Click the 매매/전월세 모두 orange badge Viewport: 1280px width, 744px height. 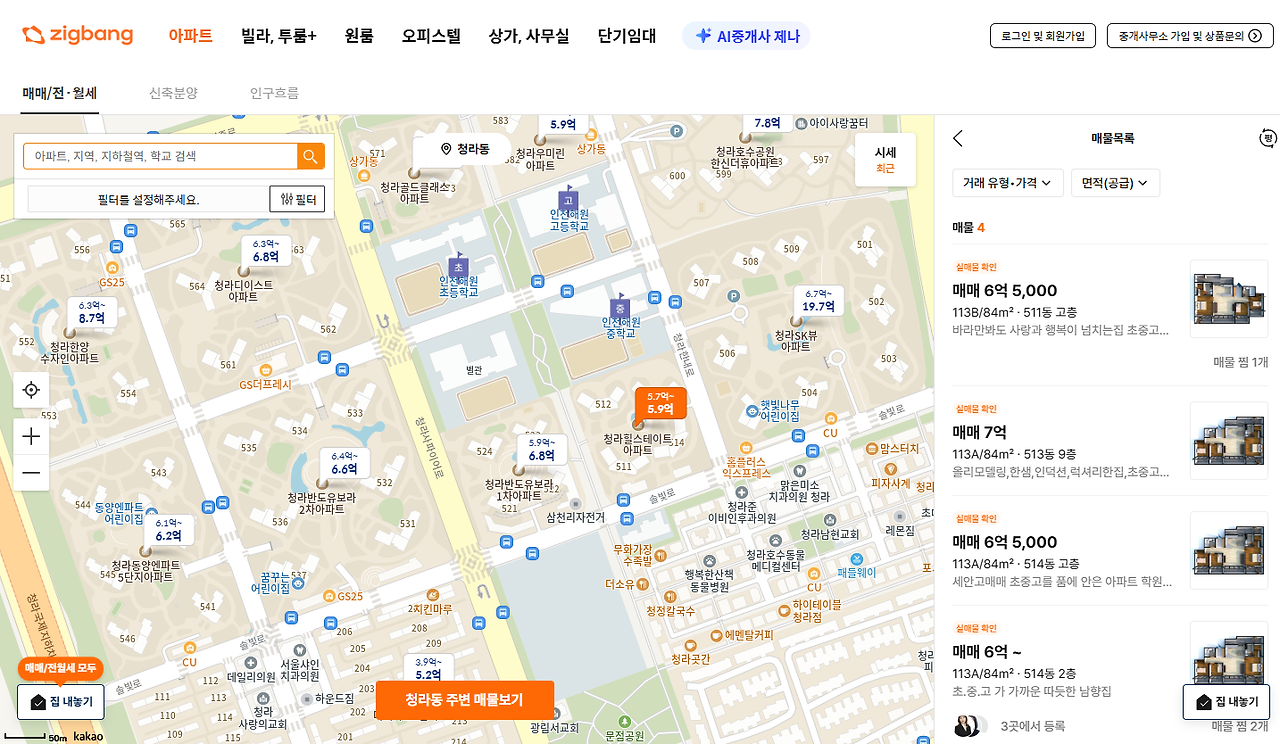(60, 668)
